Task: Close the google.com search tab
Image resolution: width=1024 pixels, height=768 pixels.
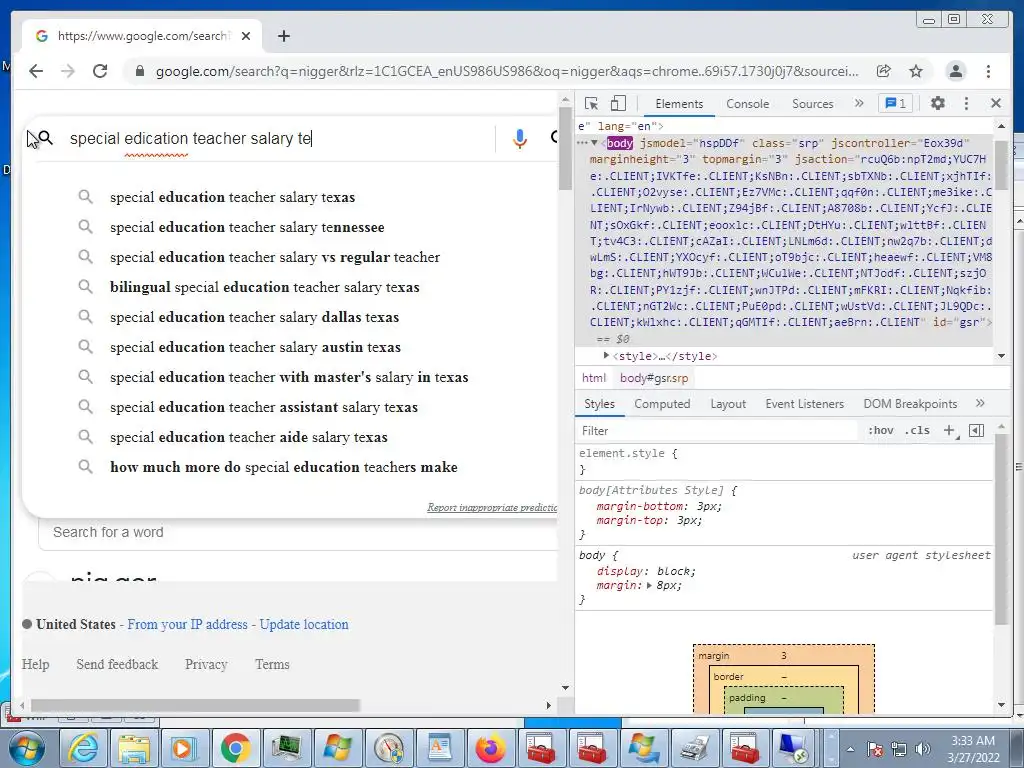Action: point(246,36)
